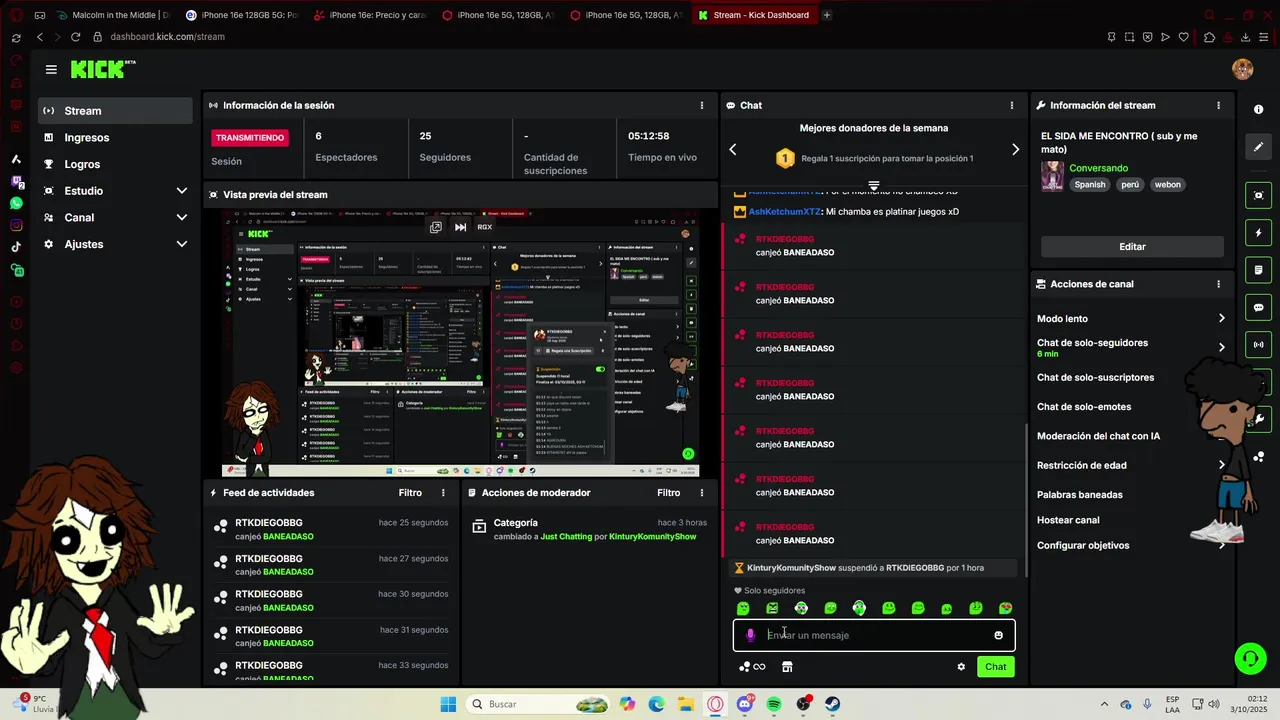Open Hostear canal
This screenshot has width=1280, height=720.
tap(1068, 520)
